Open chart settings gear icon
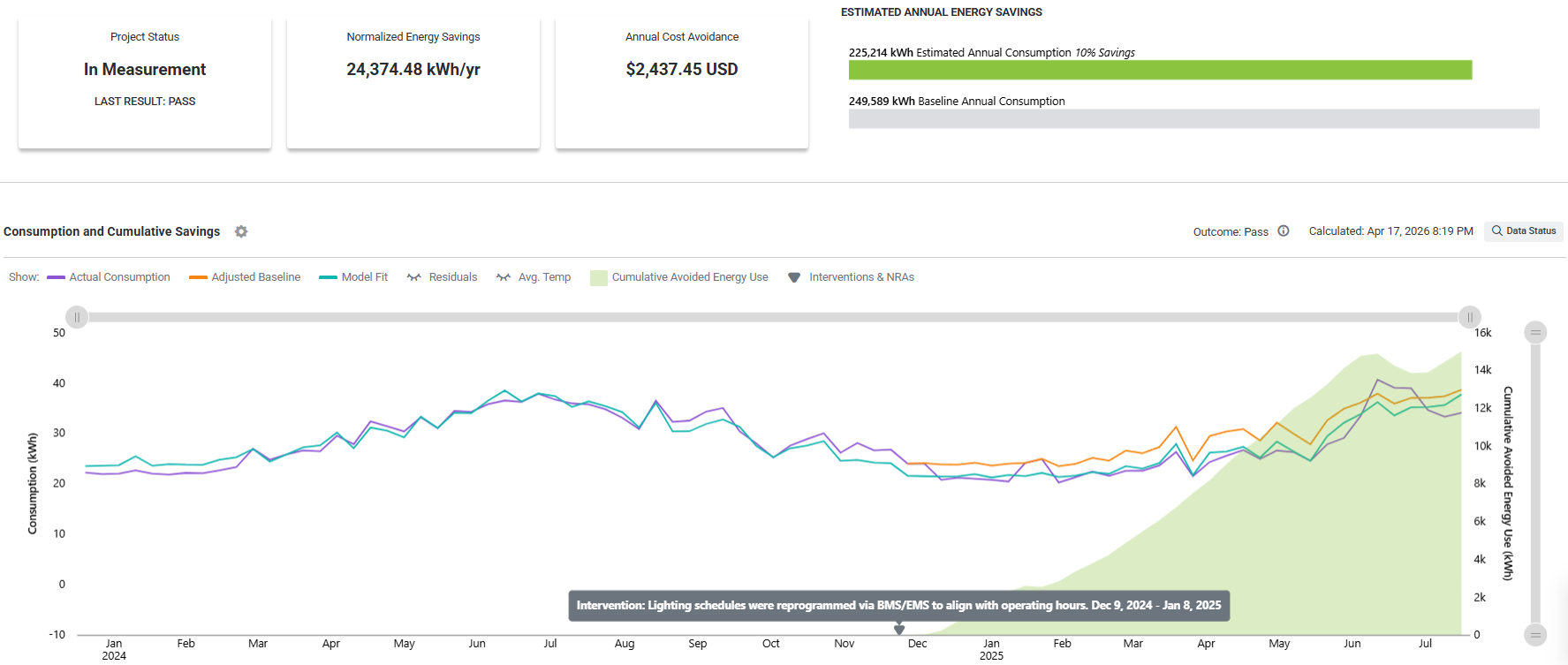 pyautogui.click(x=241, y=231)
